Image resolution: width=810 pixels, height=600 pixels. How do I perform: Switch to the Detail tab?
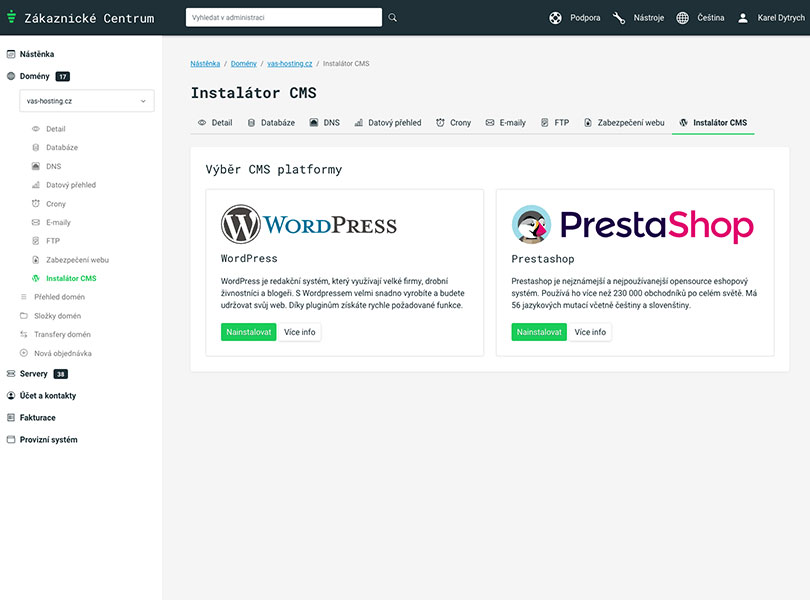(x=215, y=122)
